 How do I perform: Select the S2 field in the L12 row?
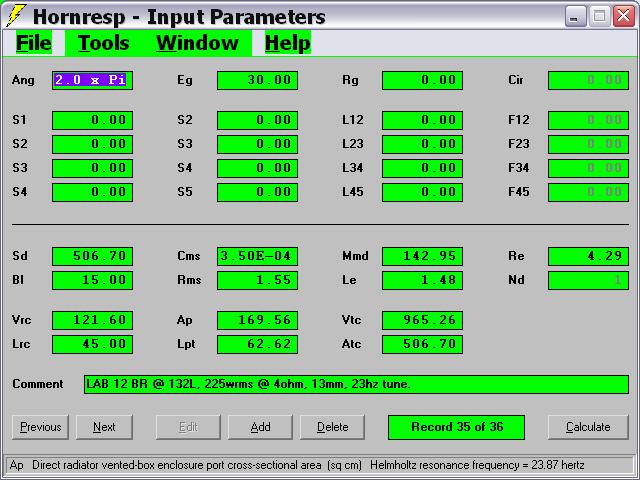click(x=257, y=120)
